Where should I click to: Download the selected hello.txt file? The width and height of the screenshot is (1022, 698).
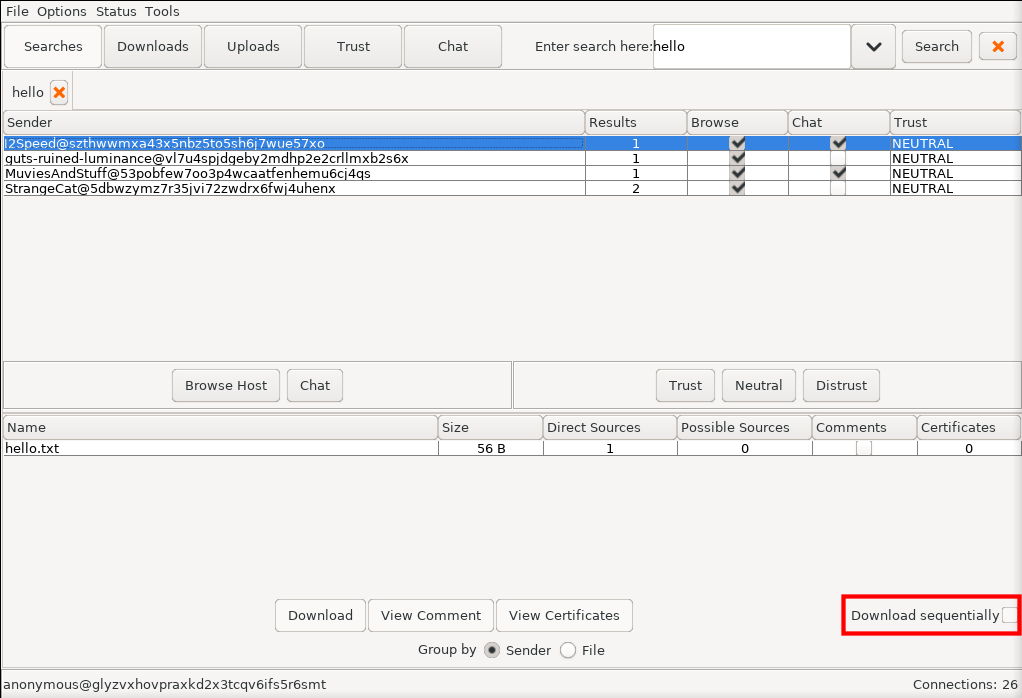(320, 615)
